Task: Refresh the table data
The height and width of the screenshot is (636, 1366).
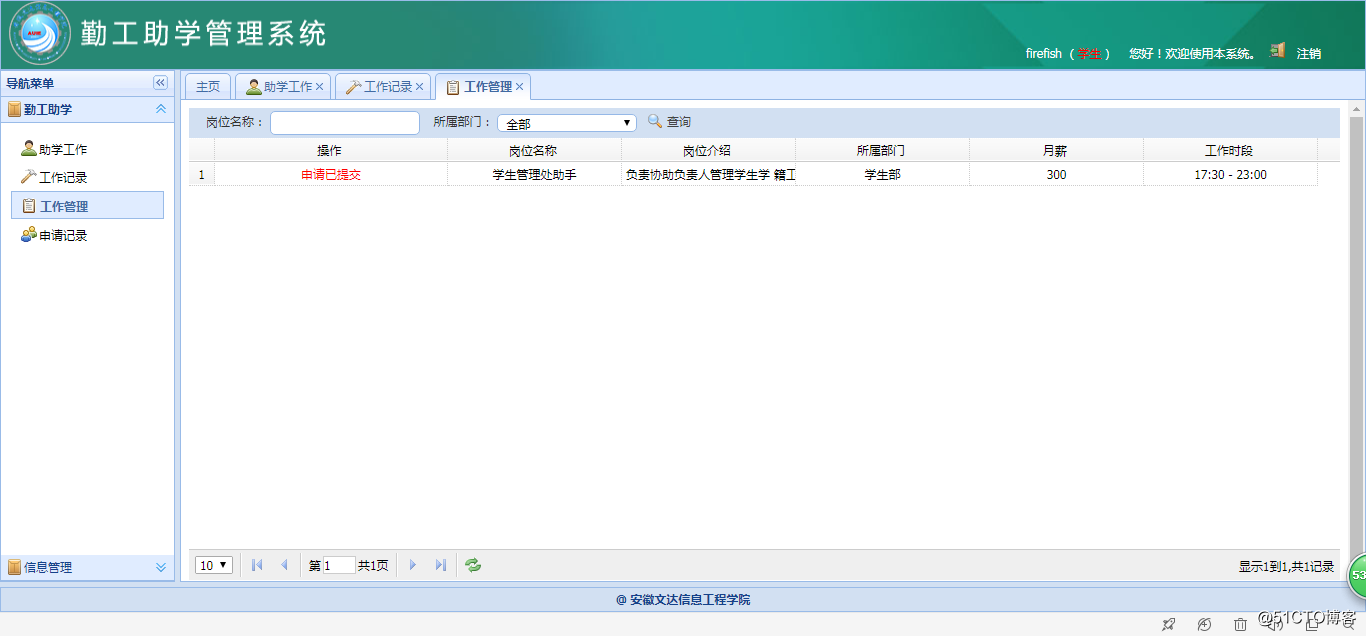Action: [x=473, y=565]
